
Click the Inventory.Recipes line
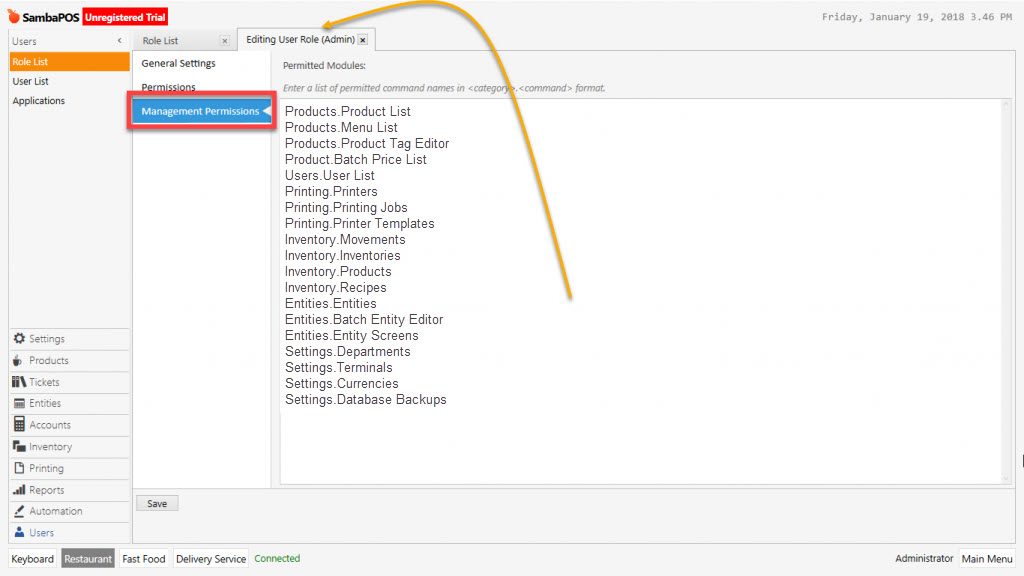tap(336, 287)
